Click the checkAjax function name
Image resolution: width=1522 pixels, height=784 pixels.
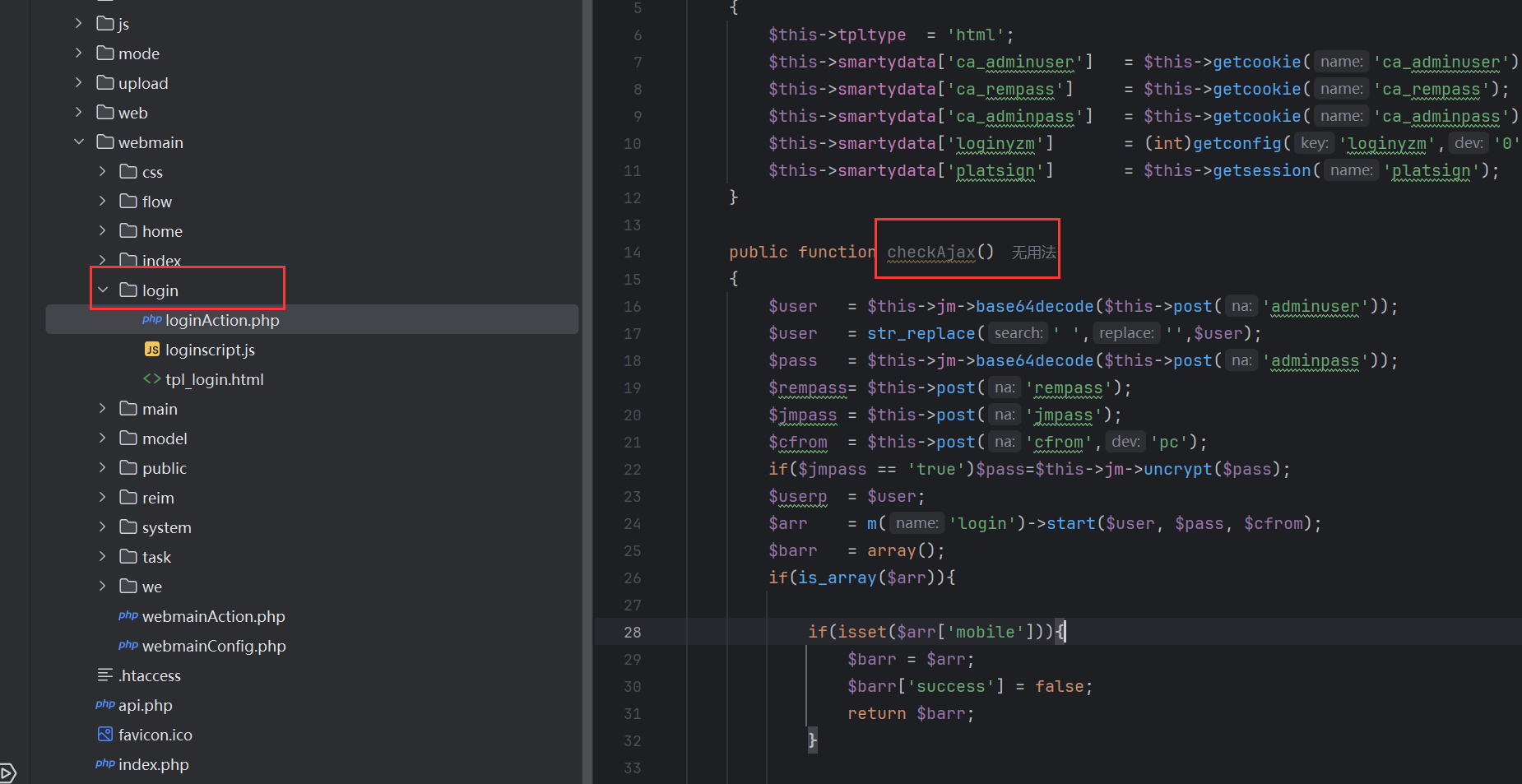[x=931, y=252]
